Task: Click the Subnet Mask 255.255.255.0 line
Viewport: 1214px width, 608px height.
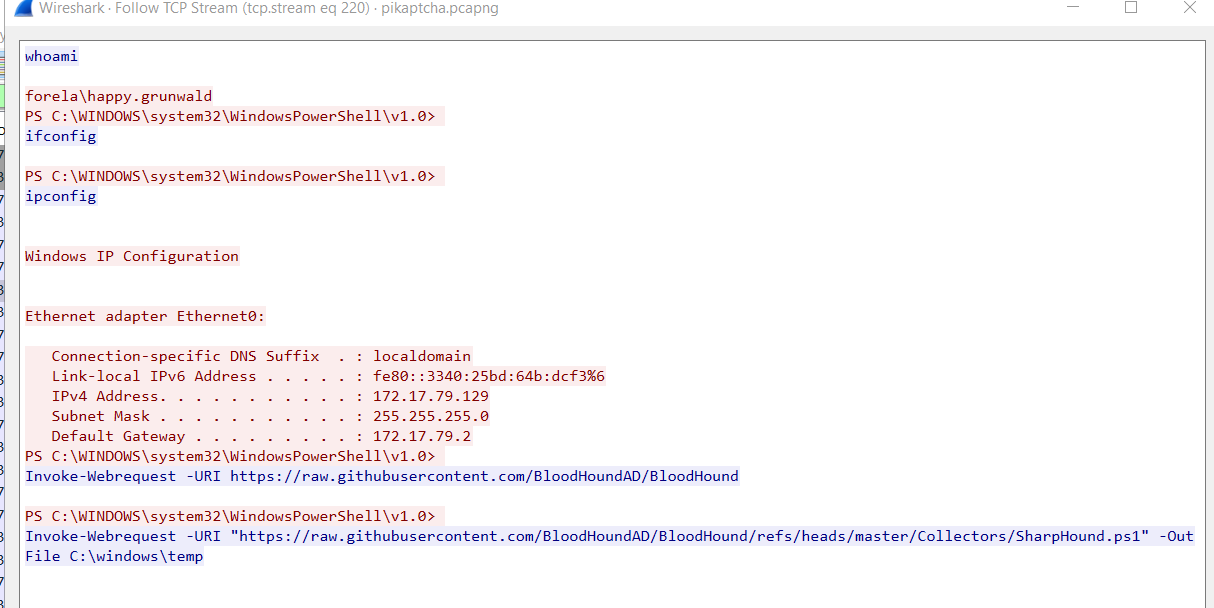Action: click(x=270, y=416)
